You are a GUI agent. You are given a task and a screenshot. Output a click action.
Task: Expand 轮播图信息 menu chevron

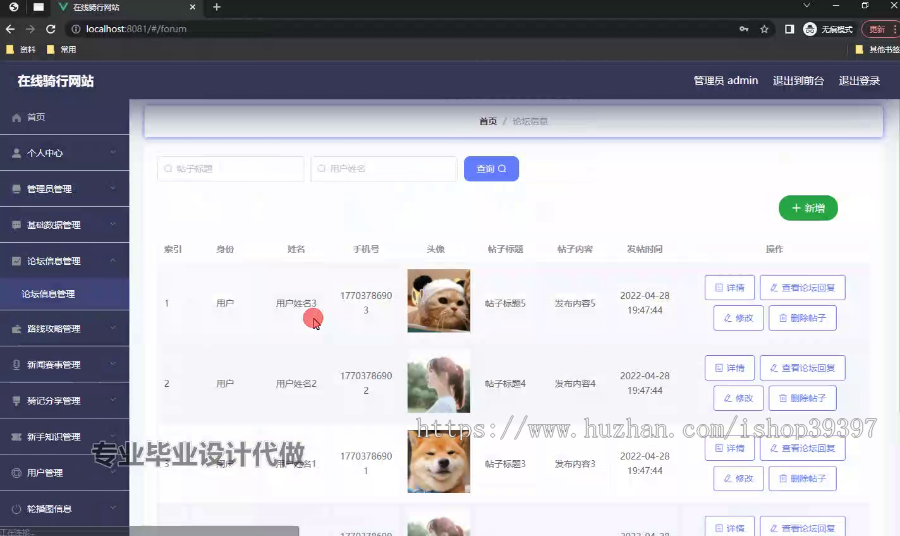[113, 508]
